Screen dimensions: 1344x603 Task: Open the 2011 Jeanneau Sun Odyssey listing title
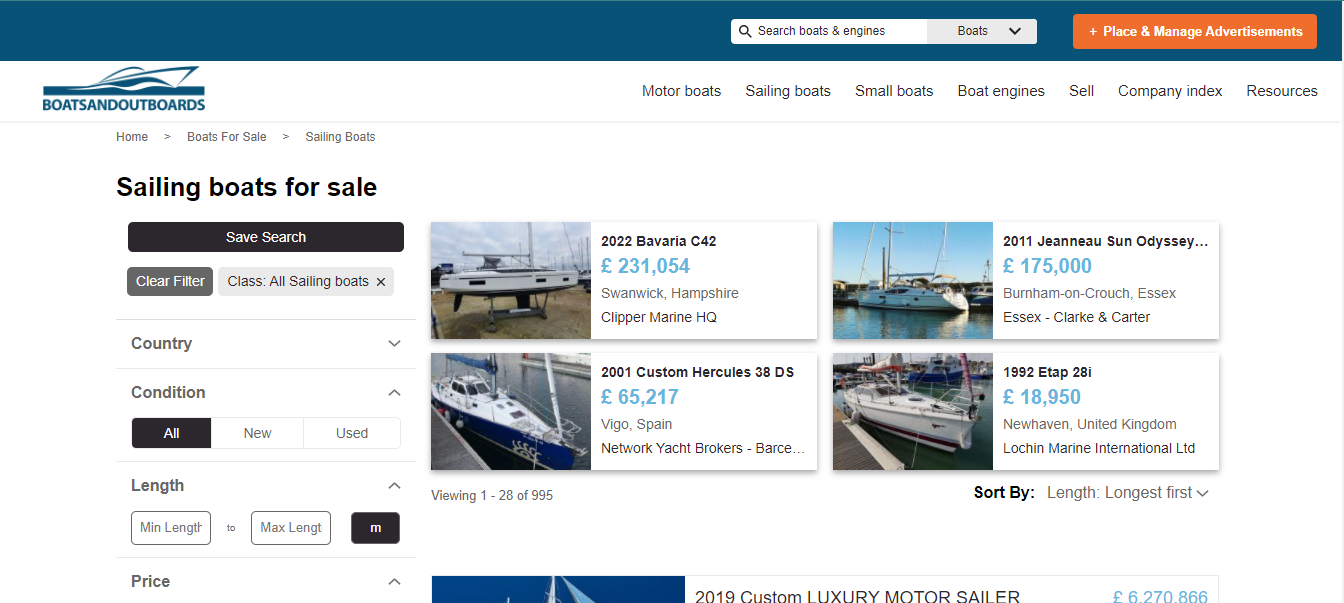point(1105,241)
